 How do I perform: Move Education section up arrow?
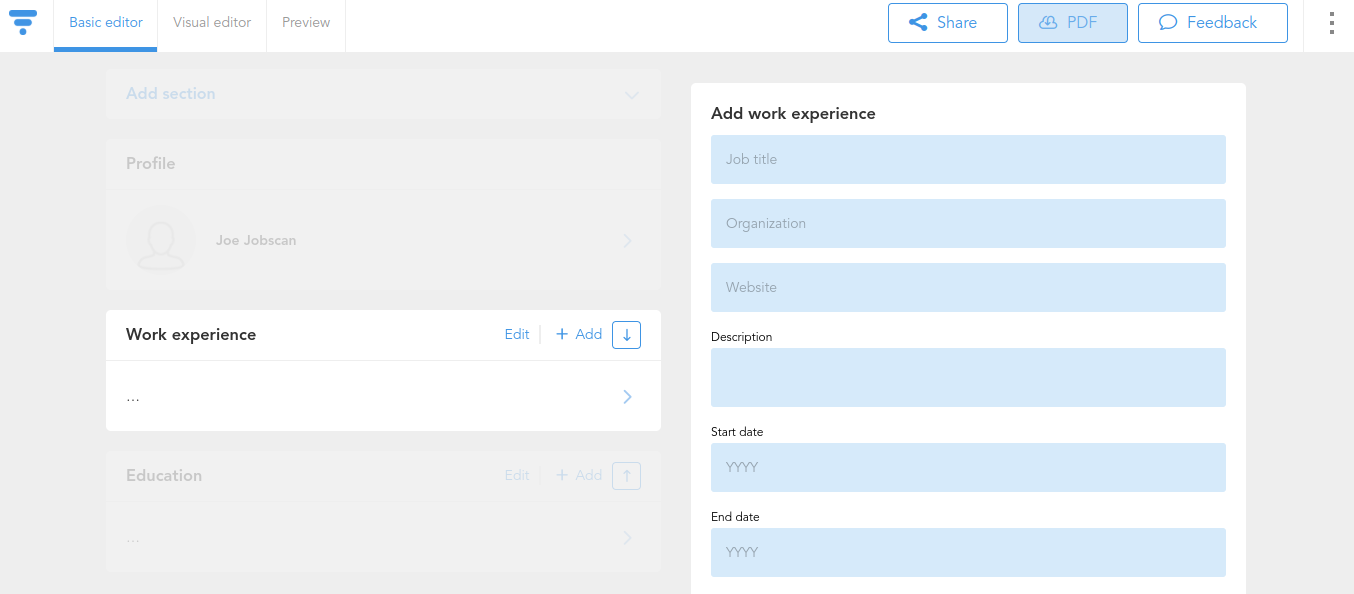[626, 476]
